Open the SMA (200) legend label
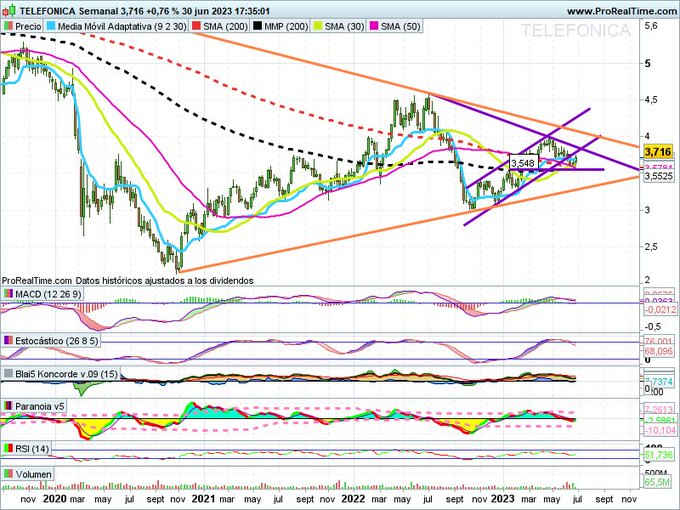This screenshot has width=680, height=510. point(226,26)
